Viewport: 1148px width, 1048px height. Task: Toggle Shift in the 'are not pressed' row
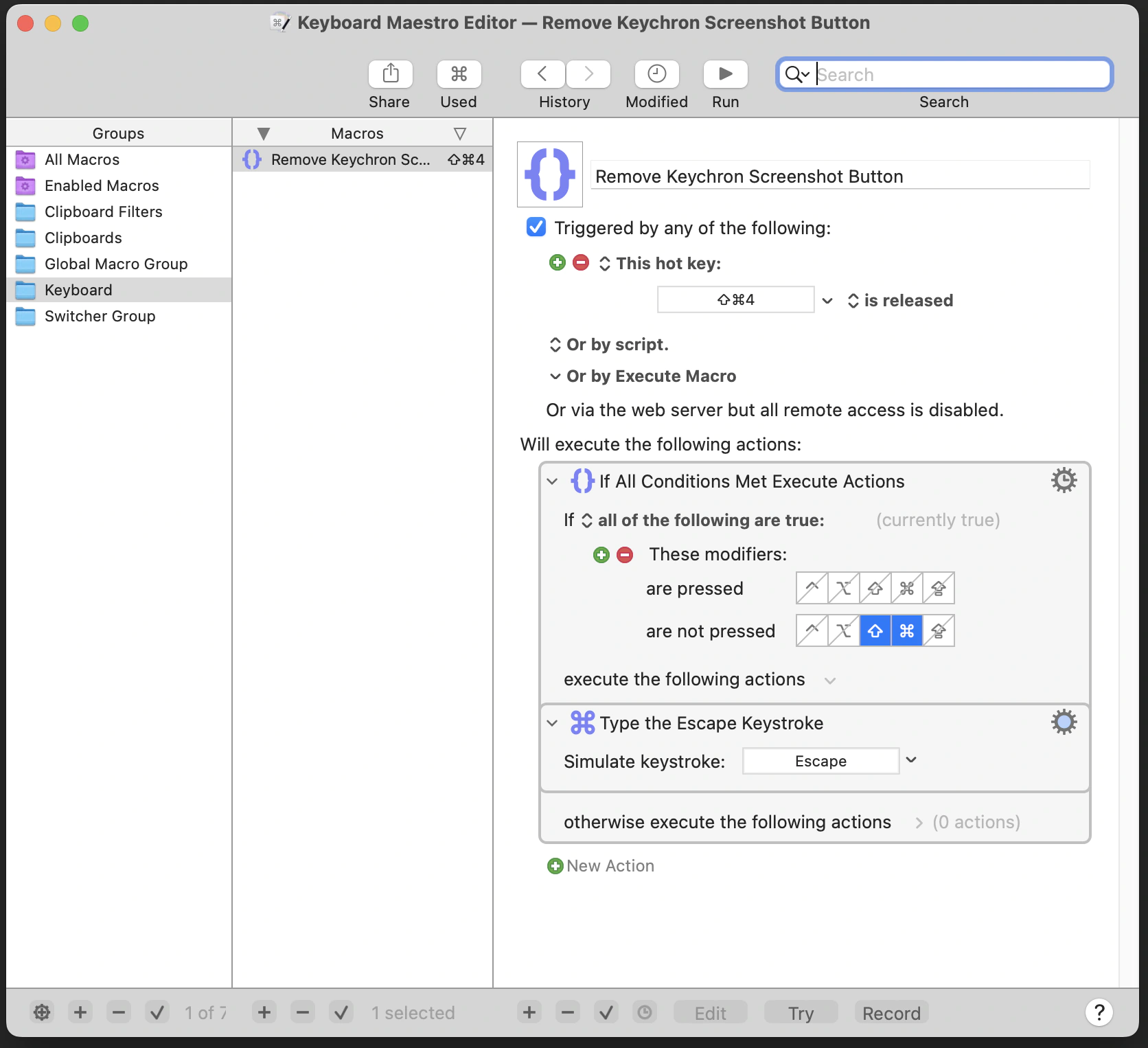pyautogui.click(x=875, y=630)
